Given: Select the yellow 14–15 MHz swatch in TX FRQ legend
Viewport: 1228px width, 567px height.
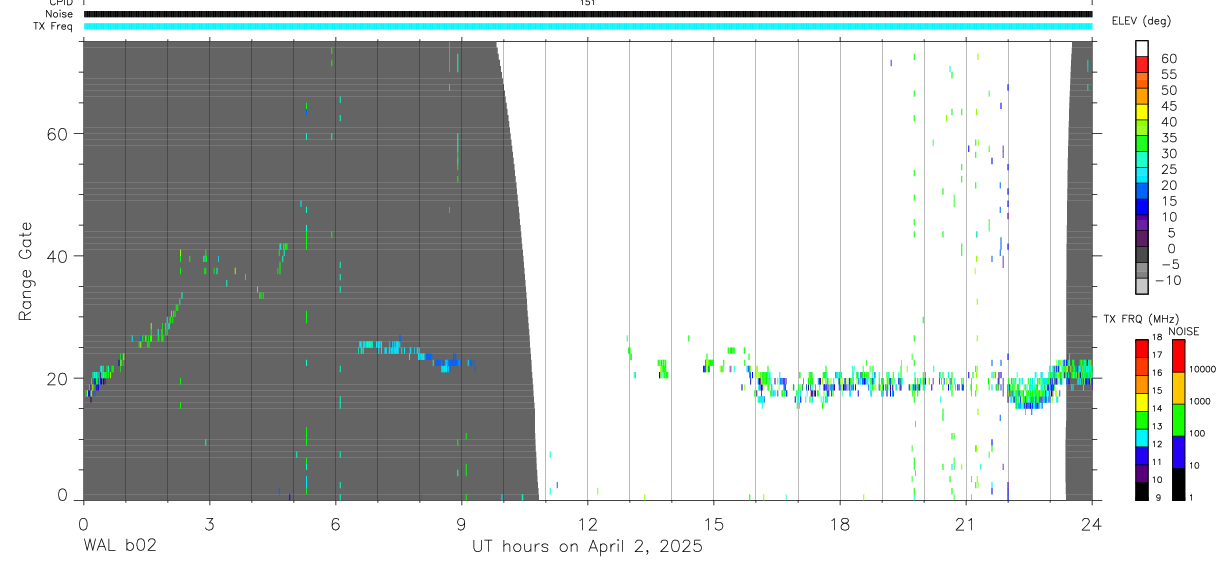Looking at the screenshot, I should pos(1142,401).
